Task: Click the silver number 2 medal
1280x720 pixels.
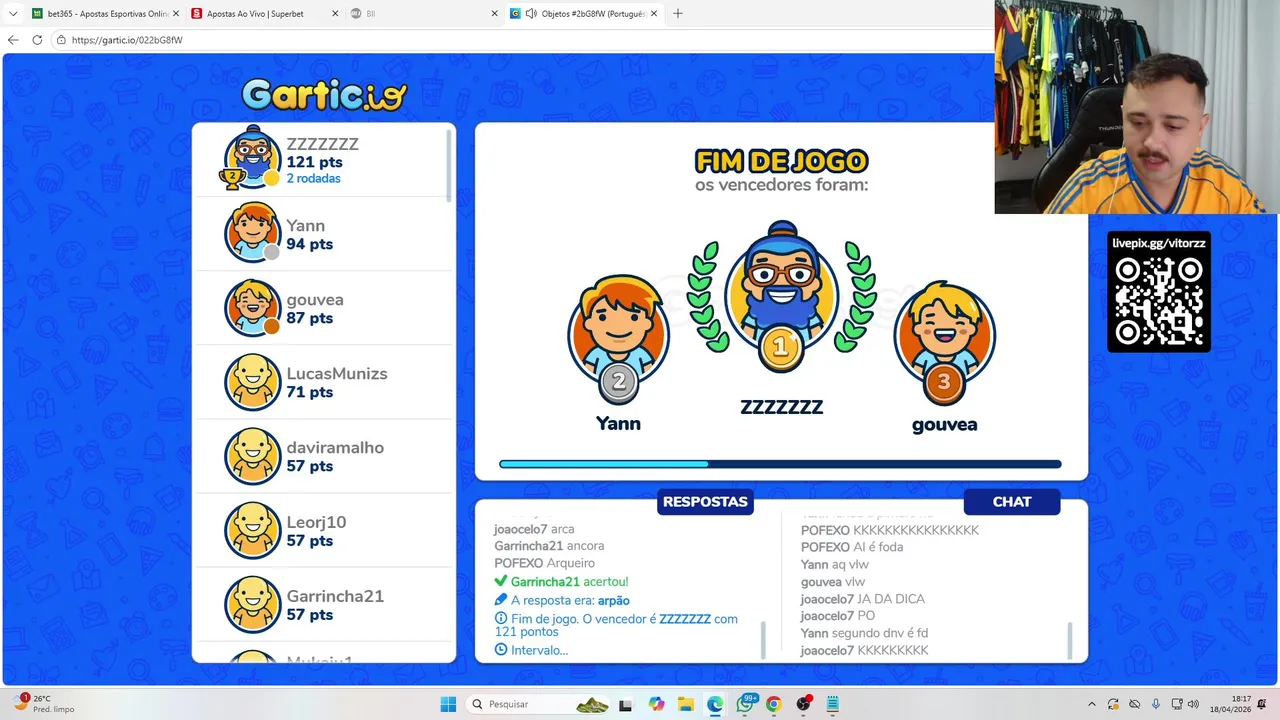Action: [618, 381]
